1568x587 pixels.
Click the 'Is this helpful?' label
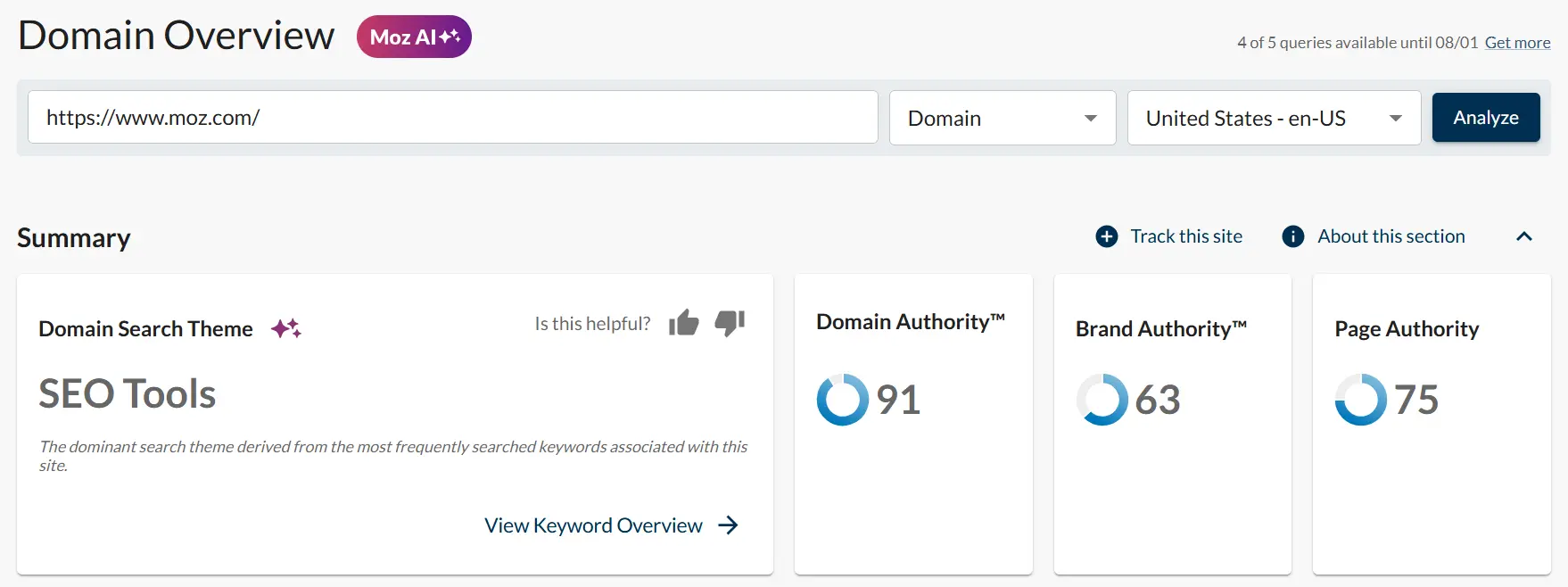click(593, 324)
